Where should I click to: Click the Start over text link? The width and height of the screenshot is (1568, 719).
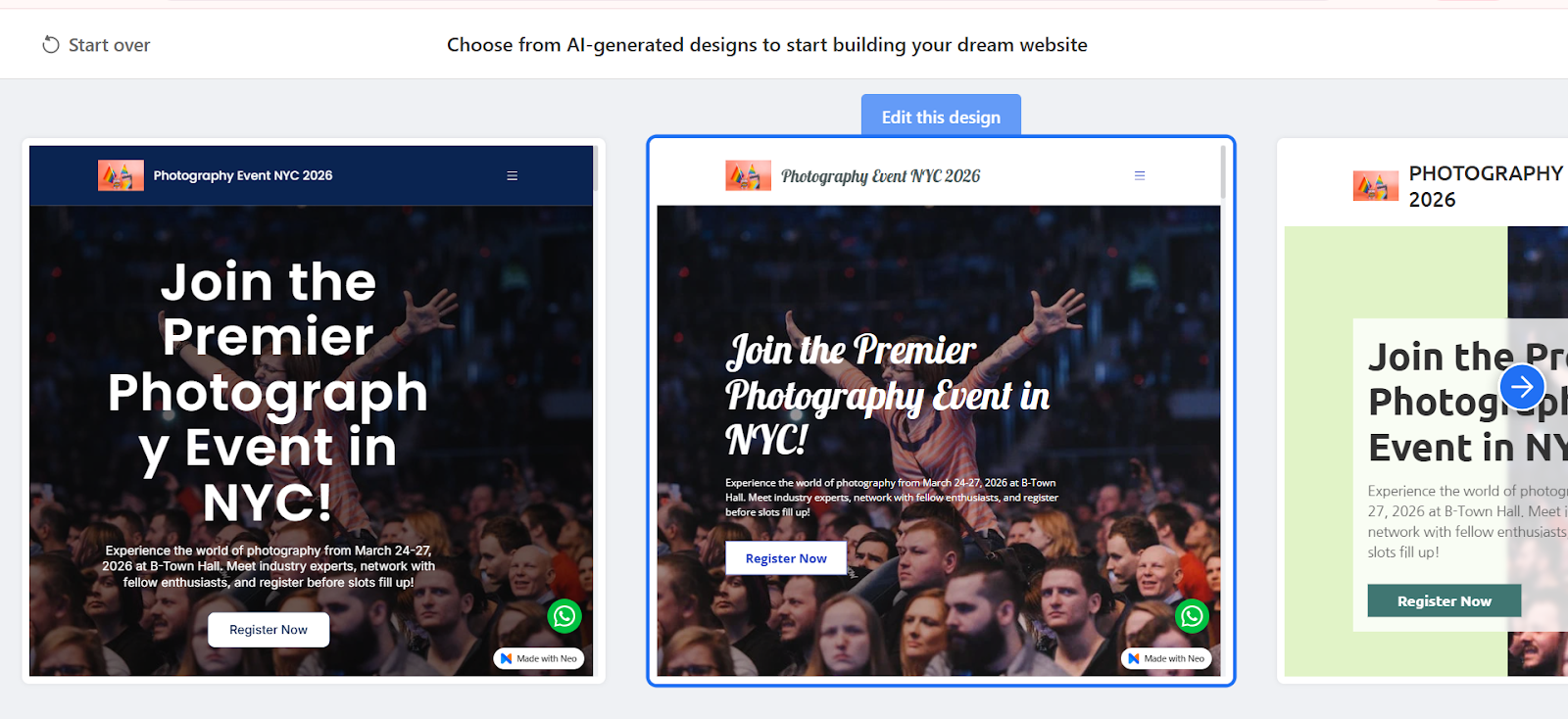[109, 45]
